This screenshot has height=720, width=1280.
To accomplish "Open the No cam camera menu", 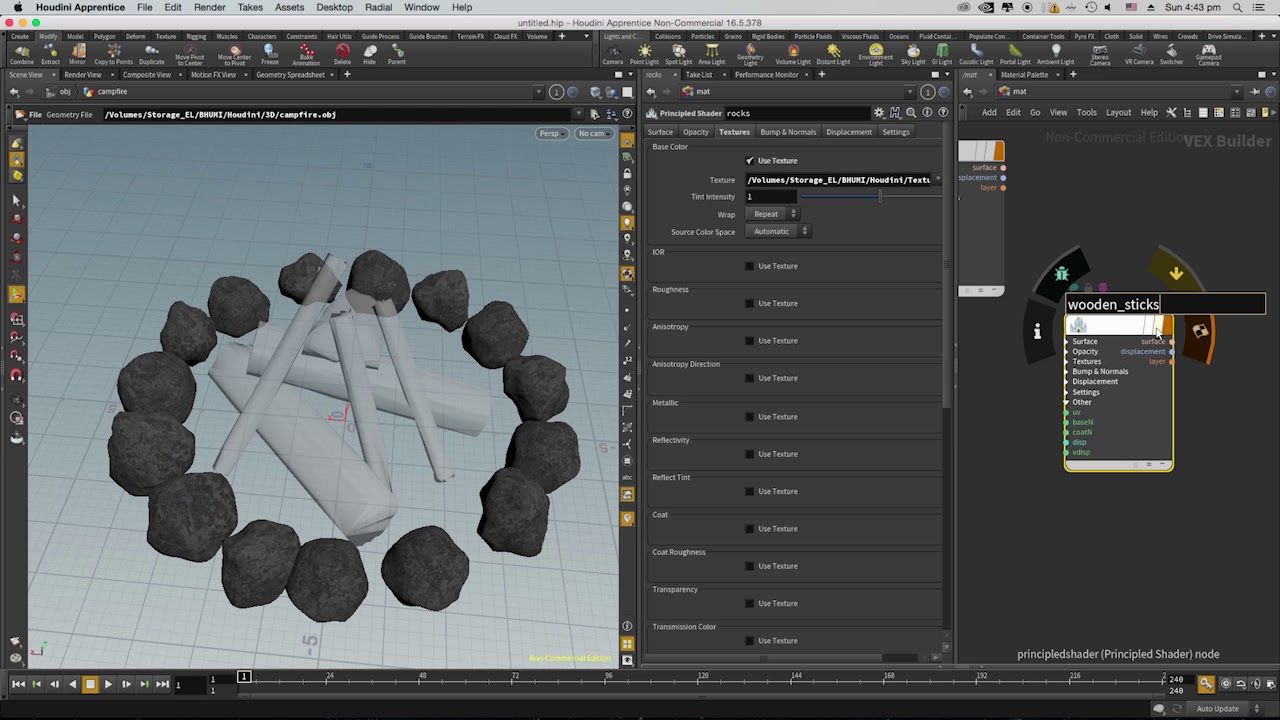I will [592, 133].
